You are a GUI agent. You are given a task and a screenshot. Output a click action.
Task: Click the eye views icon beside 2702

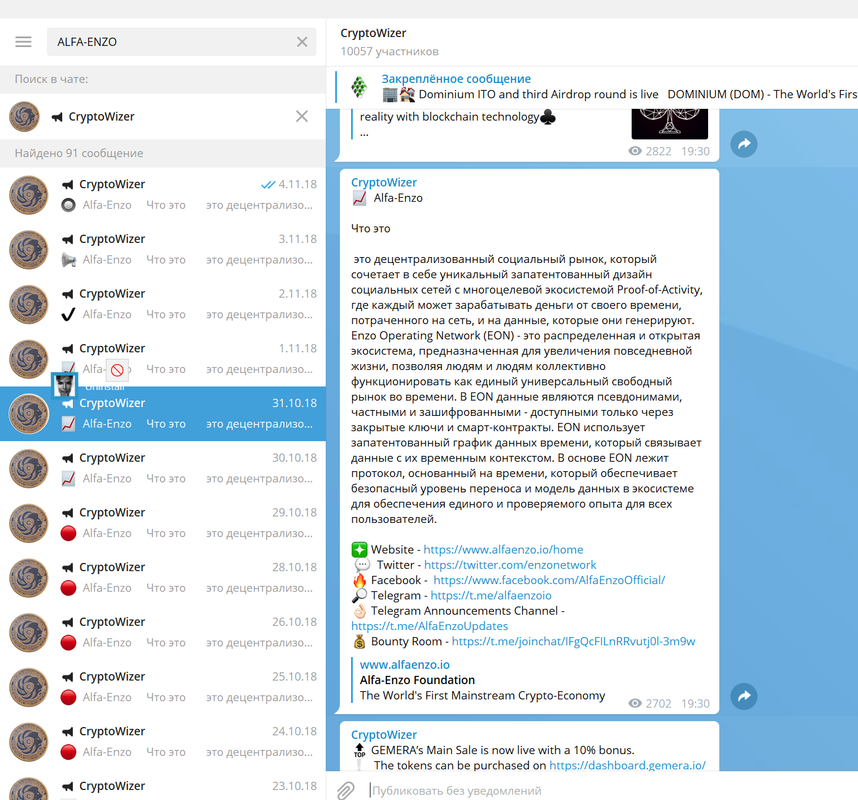pyautogui.click(x=635, y=703)
